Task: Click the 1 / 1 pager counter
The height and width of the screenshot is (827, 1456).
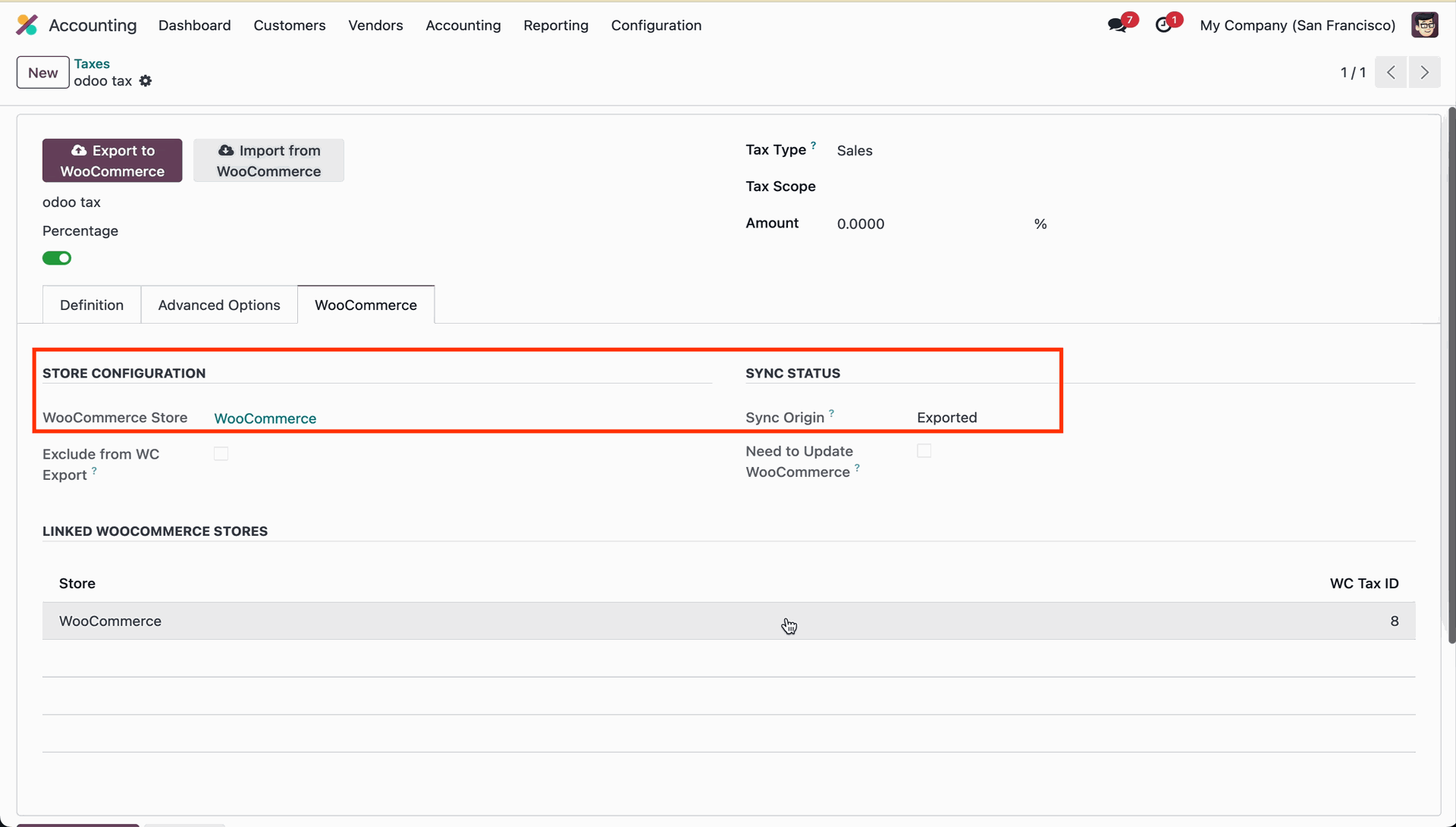Action: [1353, 72]
